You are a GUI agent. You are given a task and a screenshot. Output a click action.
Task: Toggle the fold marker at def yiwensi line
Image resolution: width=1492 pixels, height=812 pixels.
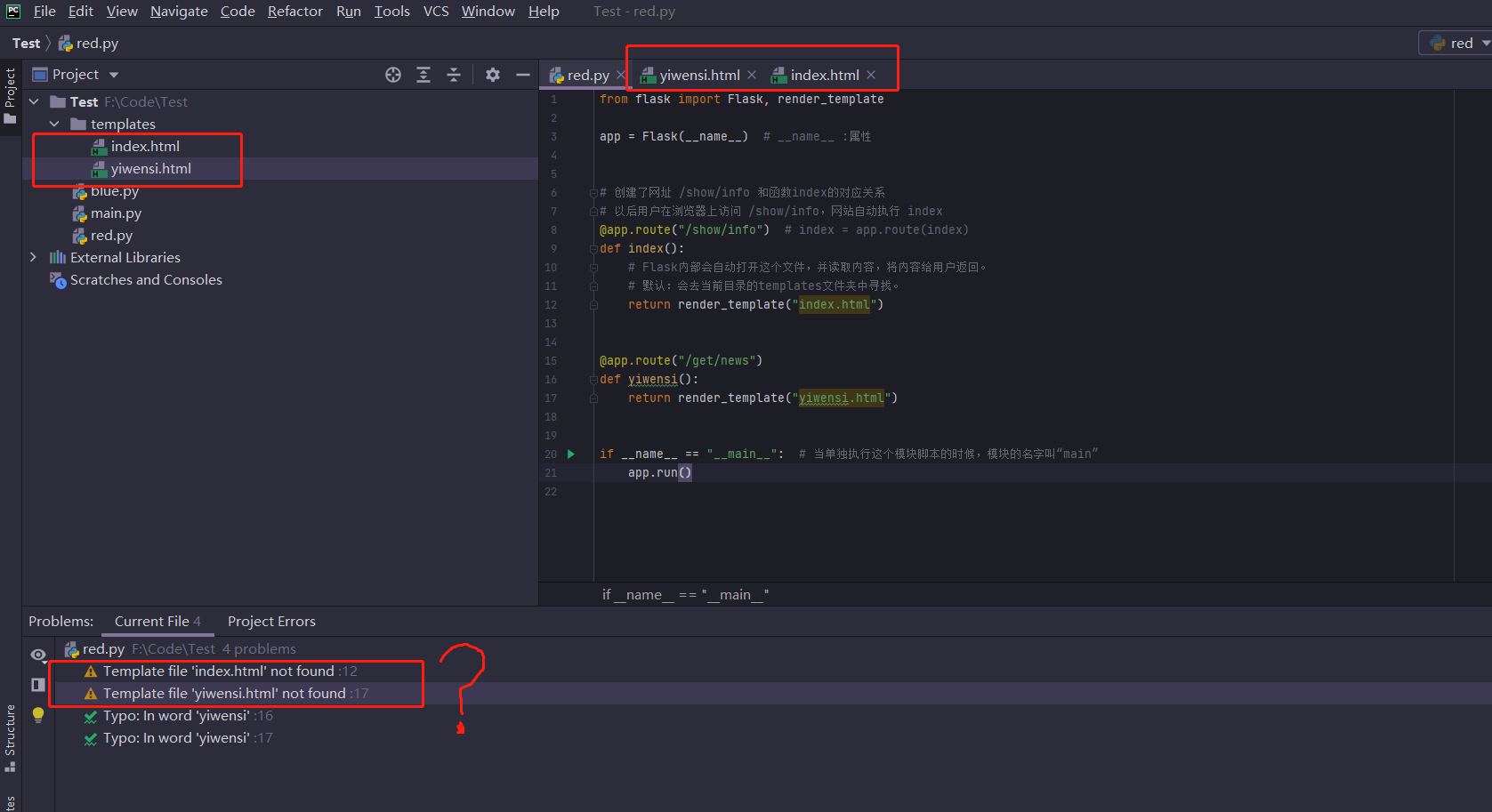point(593,380)
